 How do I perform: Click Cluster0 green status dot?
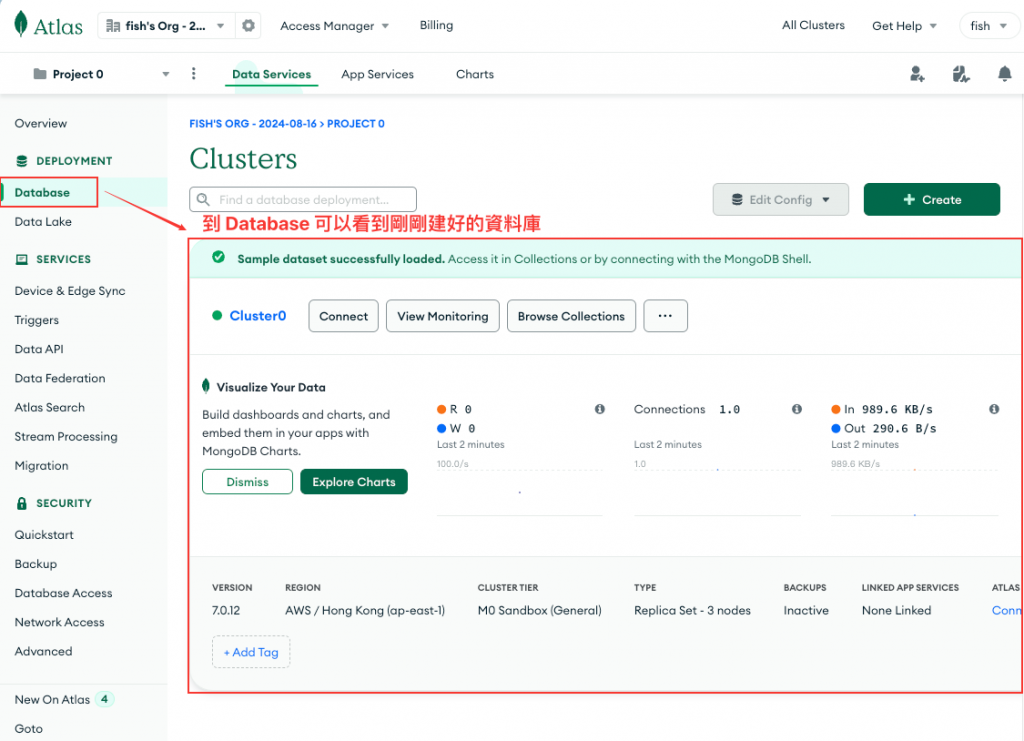coord(217,315)
